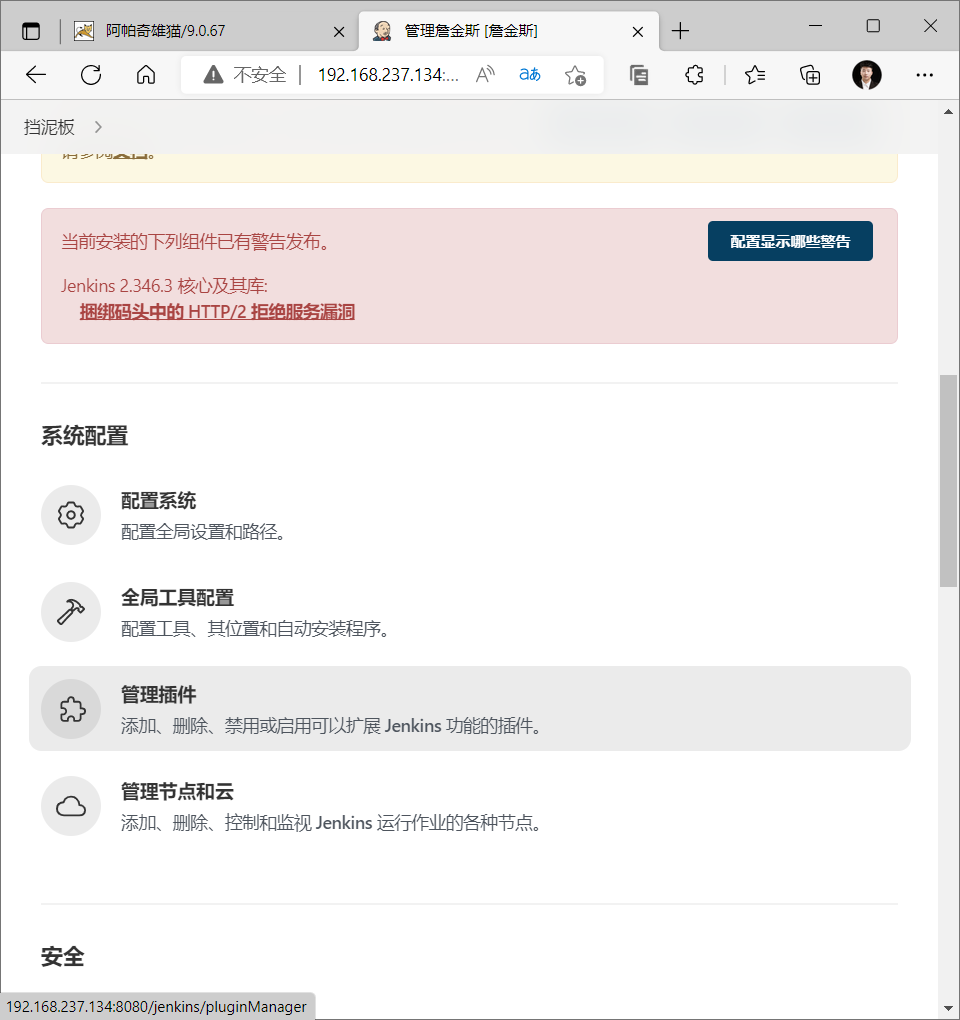This screenshot has height=1020, width=960.
Task: Click the 配置显示哪些警告 button
Action: pos(790,241)
